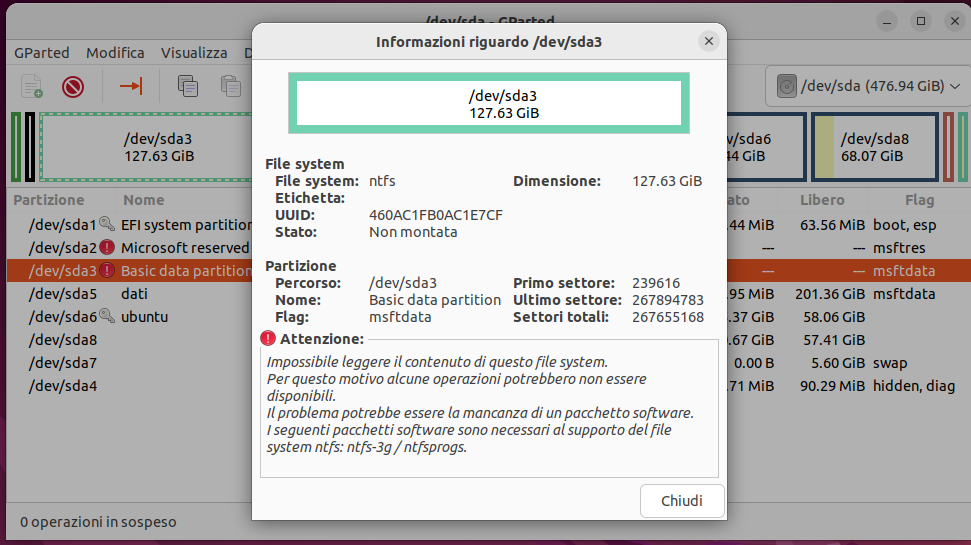Click 'hidden, diag' flag of /dev/sda4
Image resolution: width=971 pixels, height=545 pixels.
(x=914, y=386)
